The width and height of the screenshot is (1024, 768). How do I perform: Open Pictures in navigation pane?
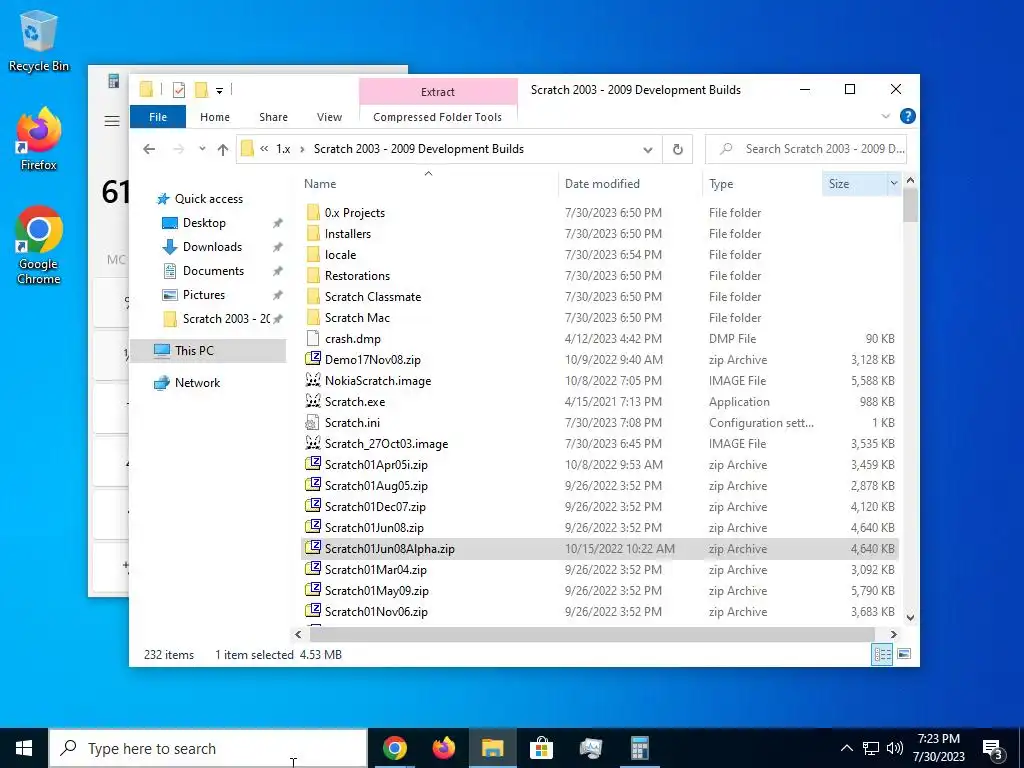click(x=204, y=295)
